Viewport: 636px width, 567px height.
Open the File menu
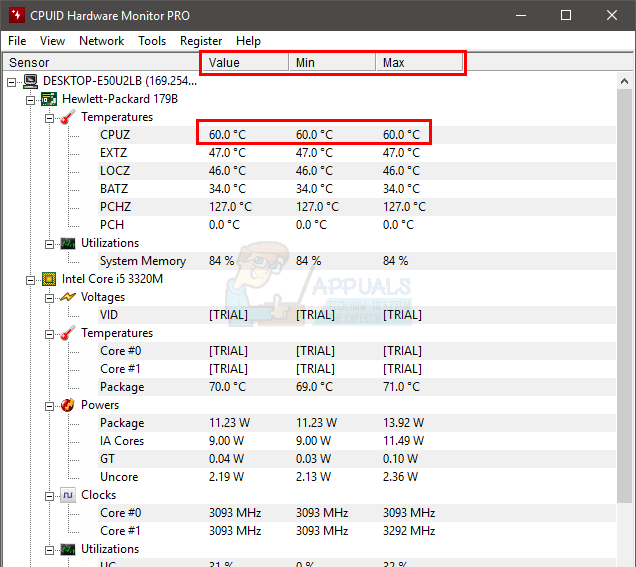pos(17,41)
